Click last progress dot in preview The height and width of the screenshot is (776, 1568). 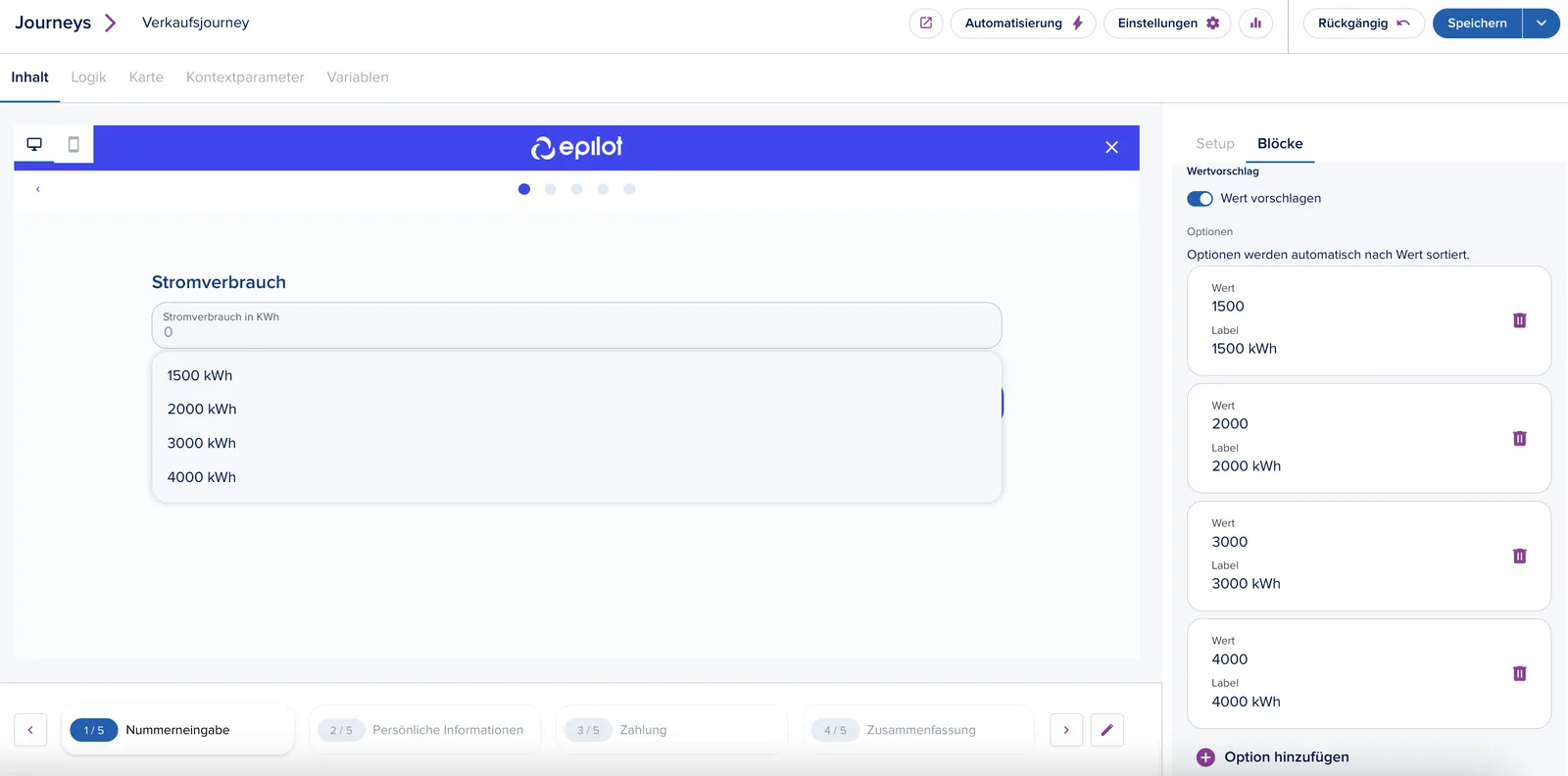pyautogui.click(x=629, y=189)
